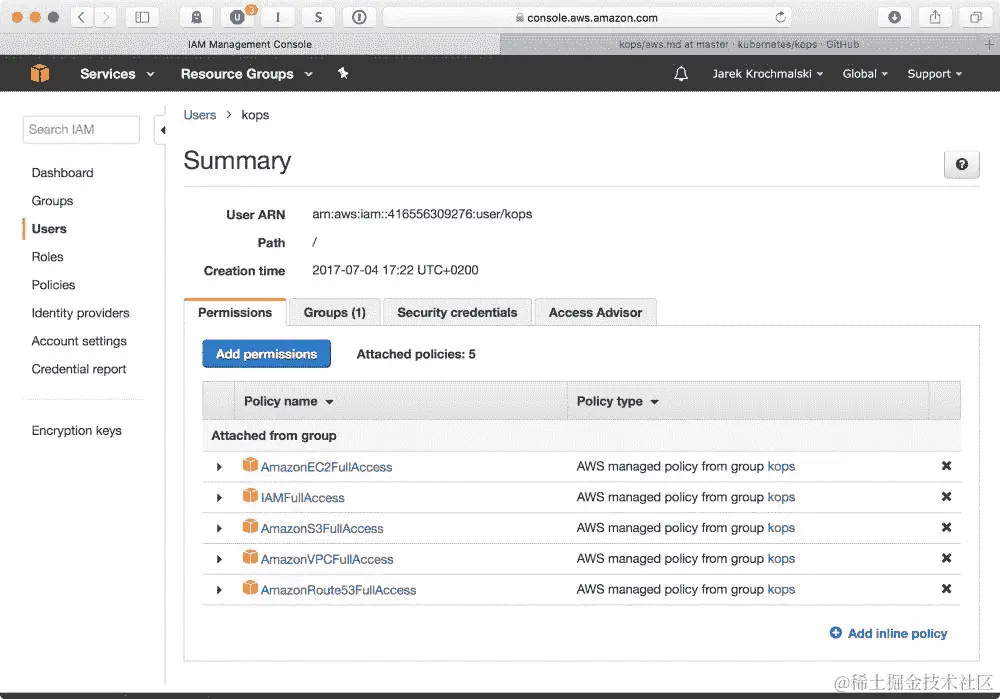Open Policies in IAM sidebar

pos(54,285)
